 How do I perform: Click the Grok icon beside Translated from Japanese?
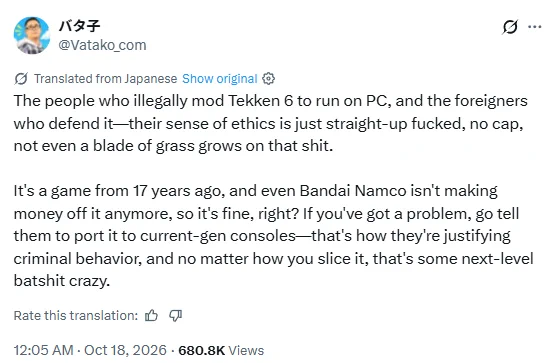pyautogui.click(x=21, y=79)
